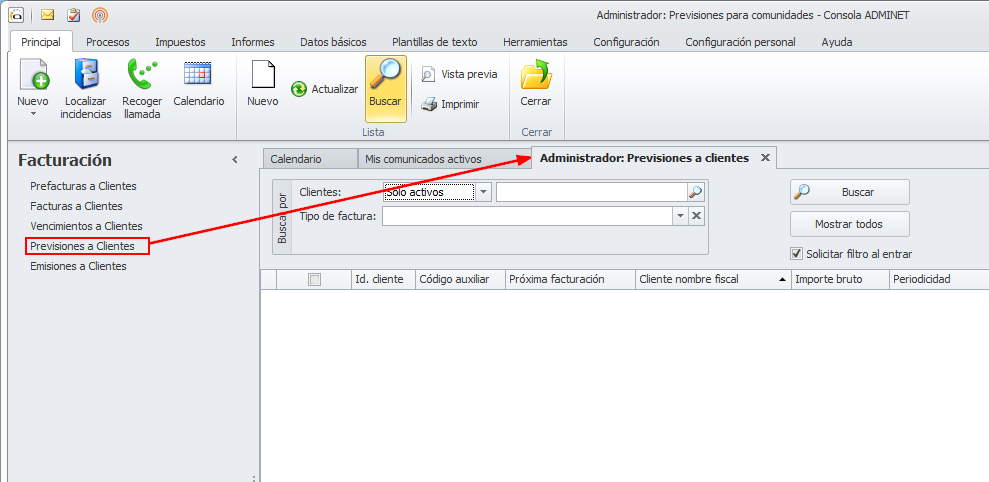Sort by Importe bruto column header

click(840, 279)
